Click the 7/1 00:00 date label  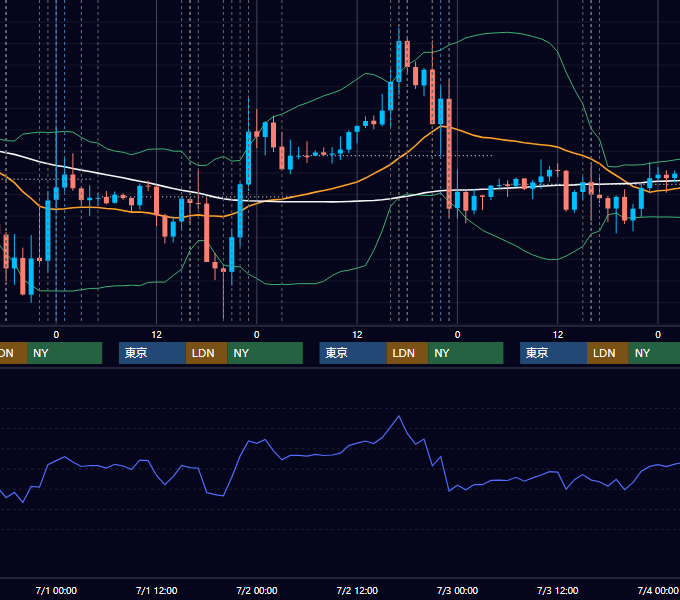click(56, 590)
